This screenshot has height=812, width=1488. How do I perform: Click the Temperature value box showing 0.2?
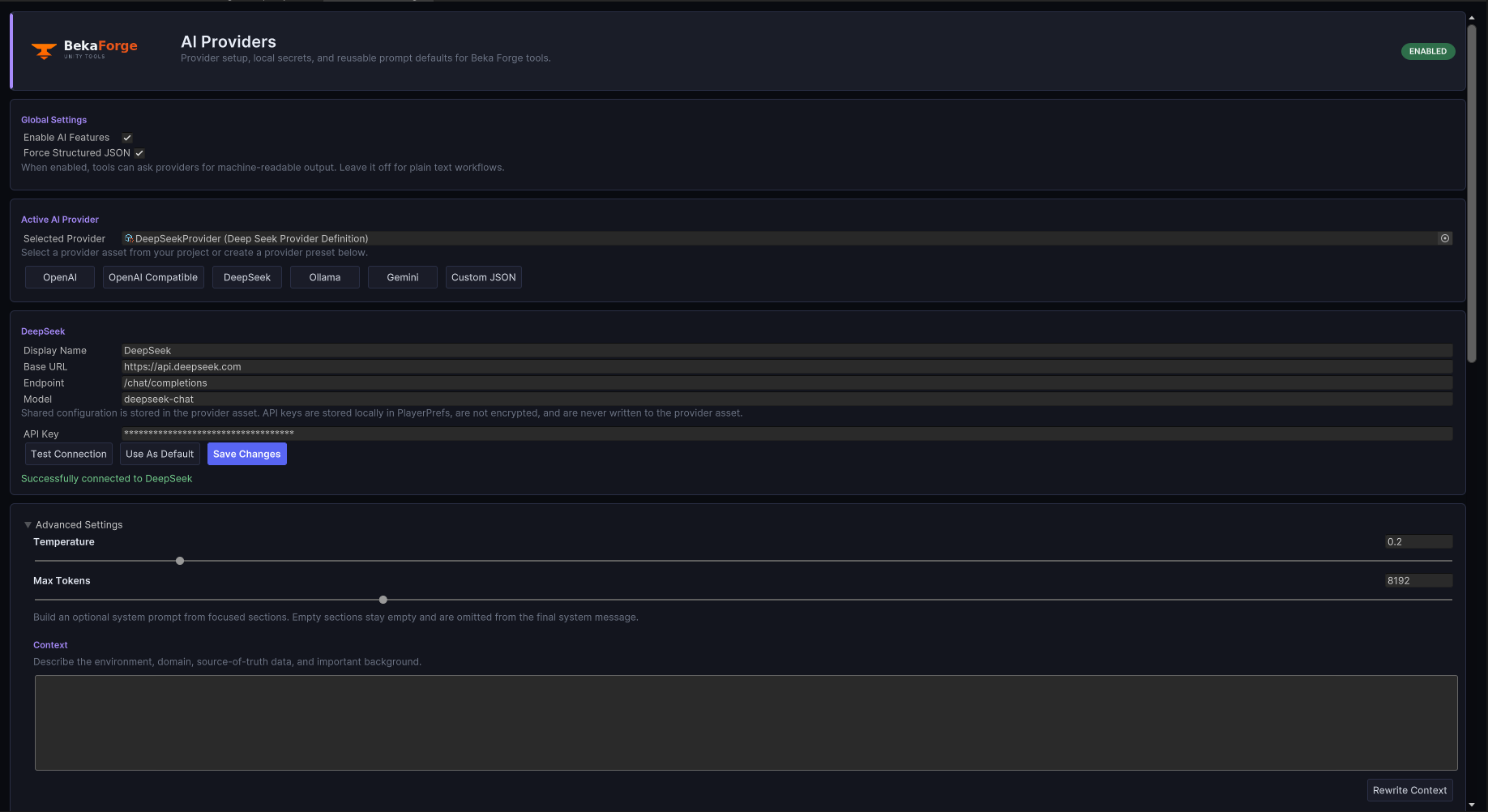click(x=1418, y=542)
